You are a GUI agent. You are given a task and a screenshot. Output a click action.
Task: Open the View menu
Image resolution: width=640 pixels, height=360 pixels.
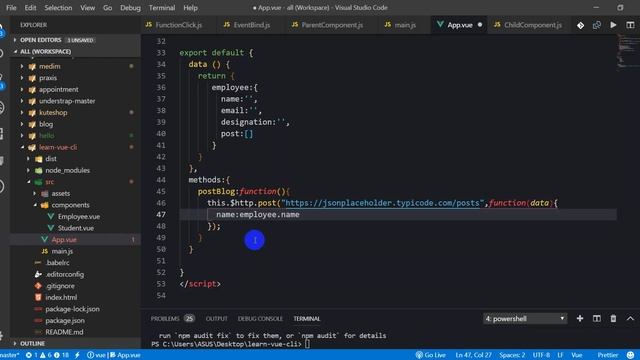[87, 8]
